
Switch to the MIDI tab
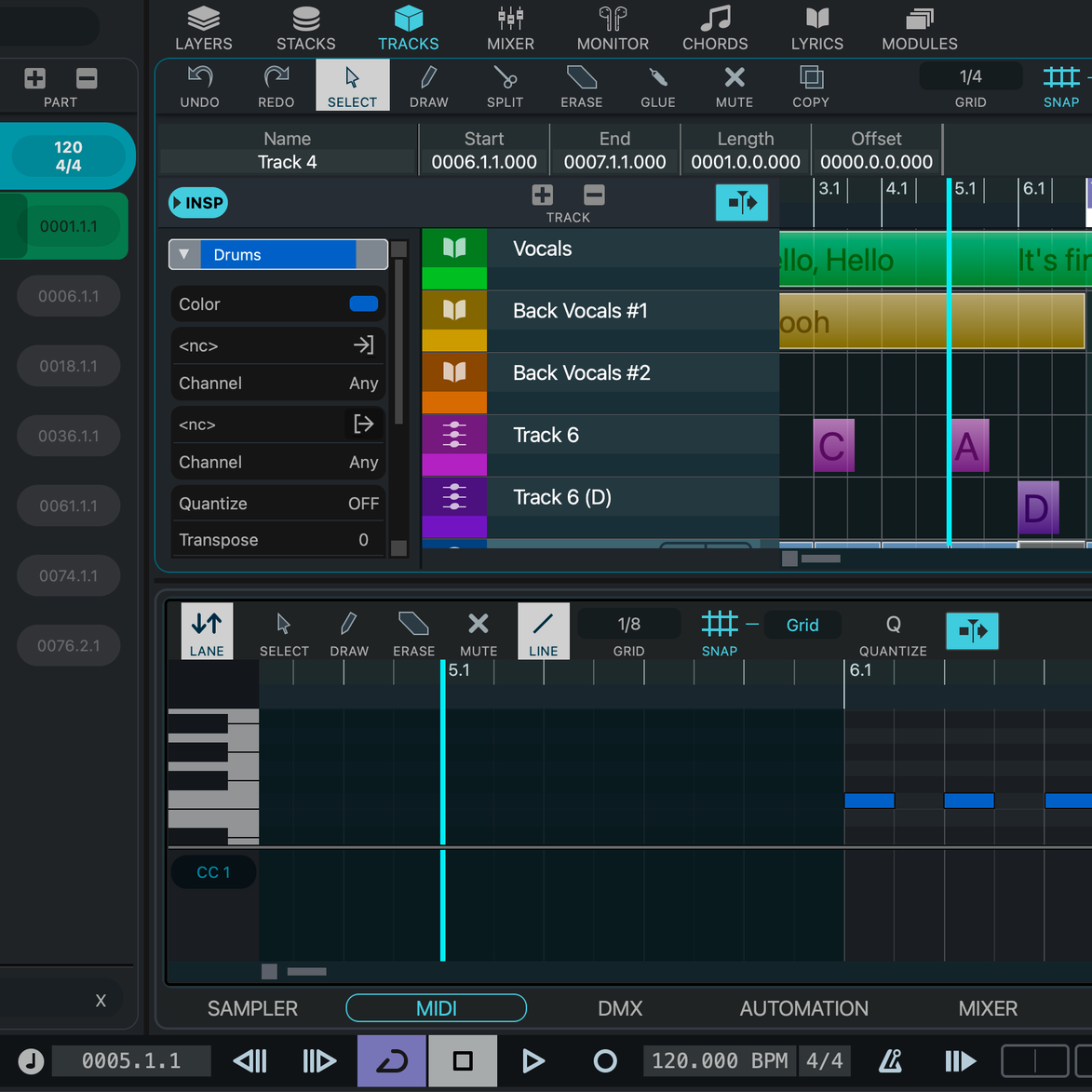(436, 1007)
